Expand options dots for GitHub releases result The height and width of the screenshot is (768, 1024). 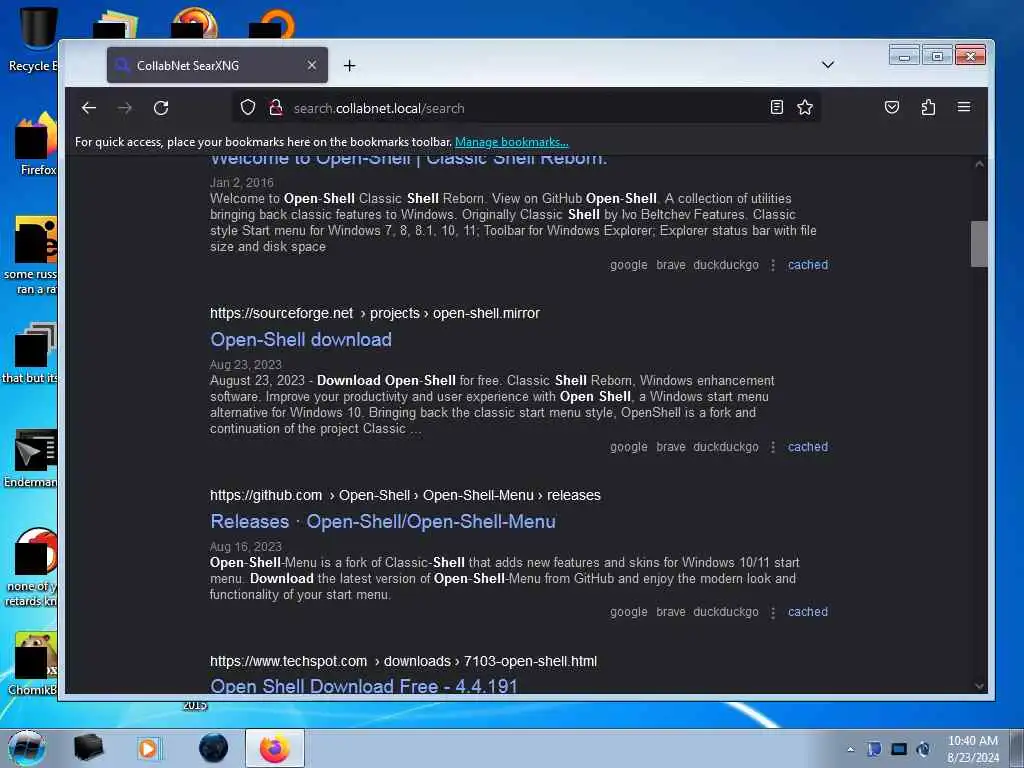coord(773,612)
